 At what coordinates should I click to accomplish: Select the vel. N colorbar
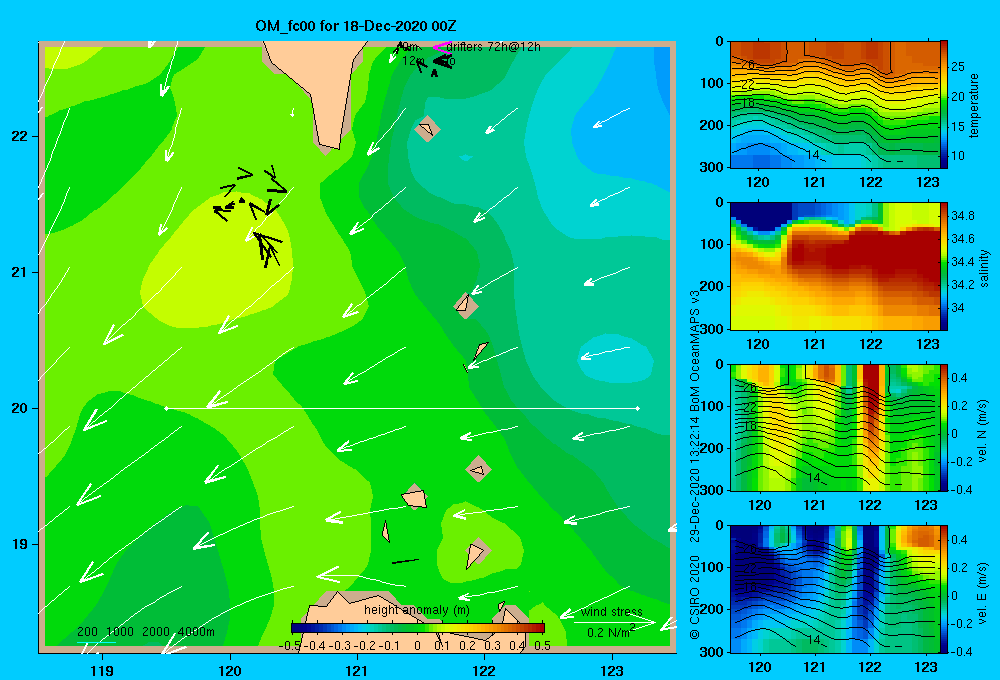(944, 427)
